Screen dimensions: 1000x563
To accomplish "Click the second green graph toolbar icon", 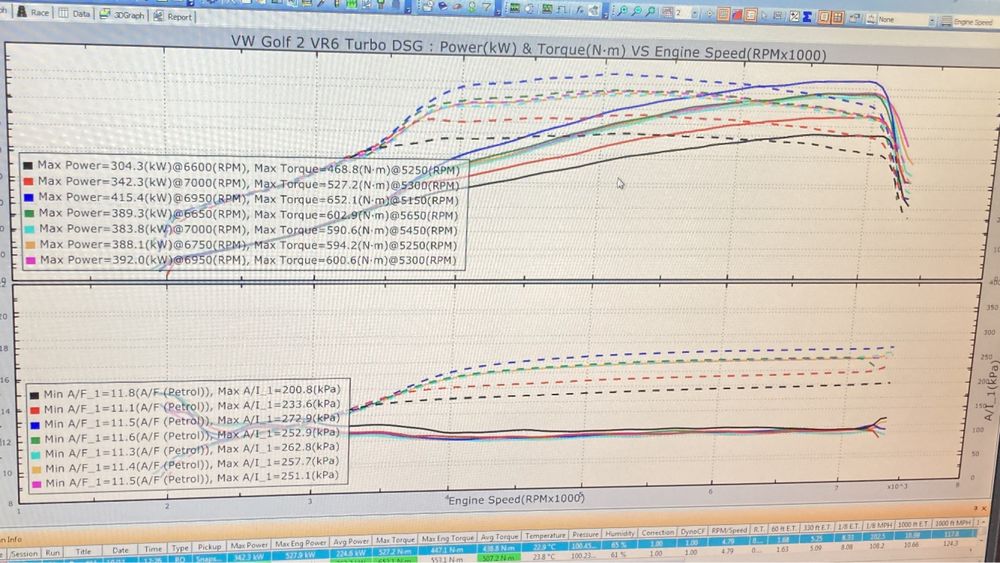I will tap(547, 9).
